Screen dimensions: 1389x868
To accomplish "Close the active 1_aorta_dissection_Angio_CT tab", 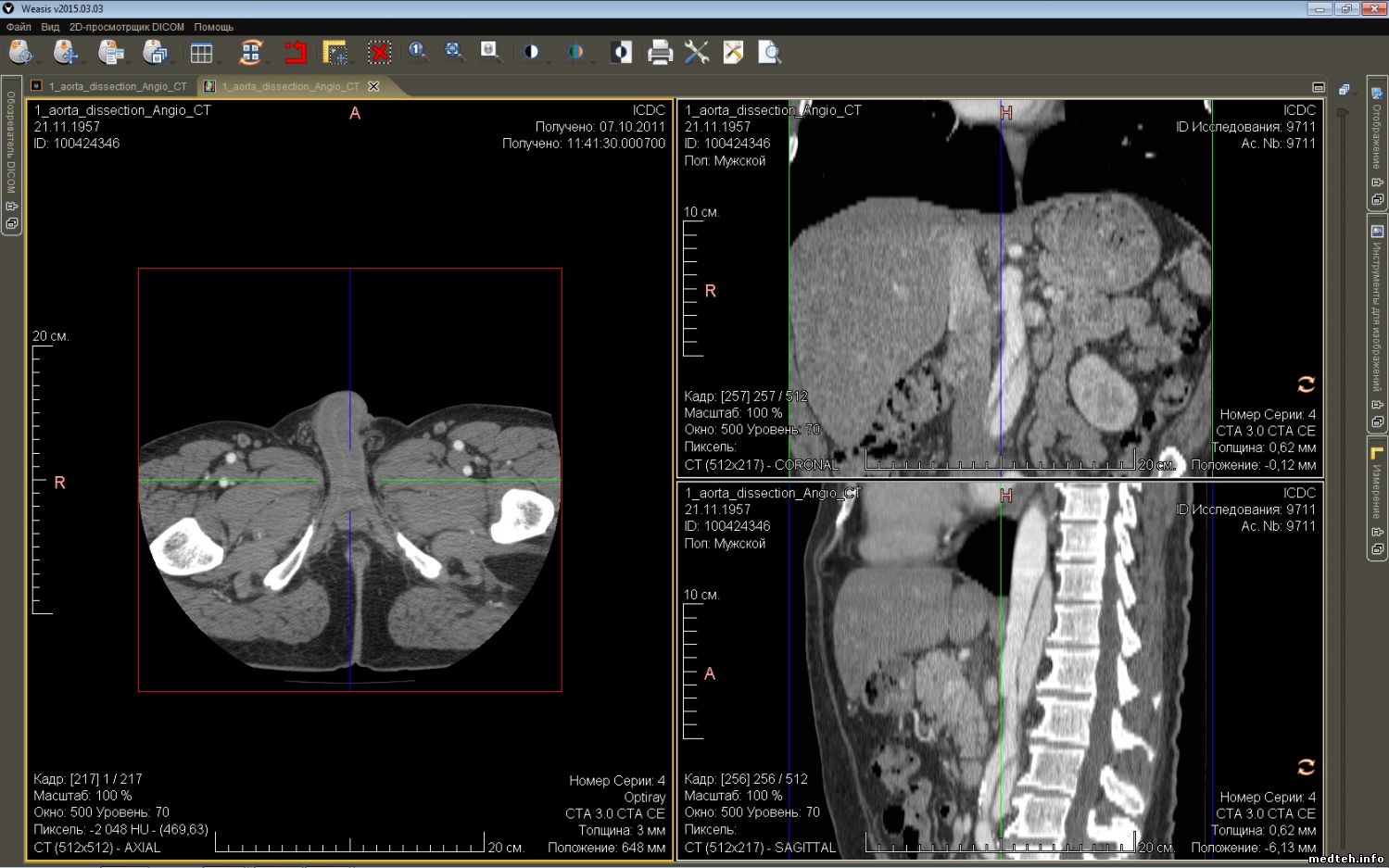I will coord(374,86).
